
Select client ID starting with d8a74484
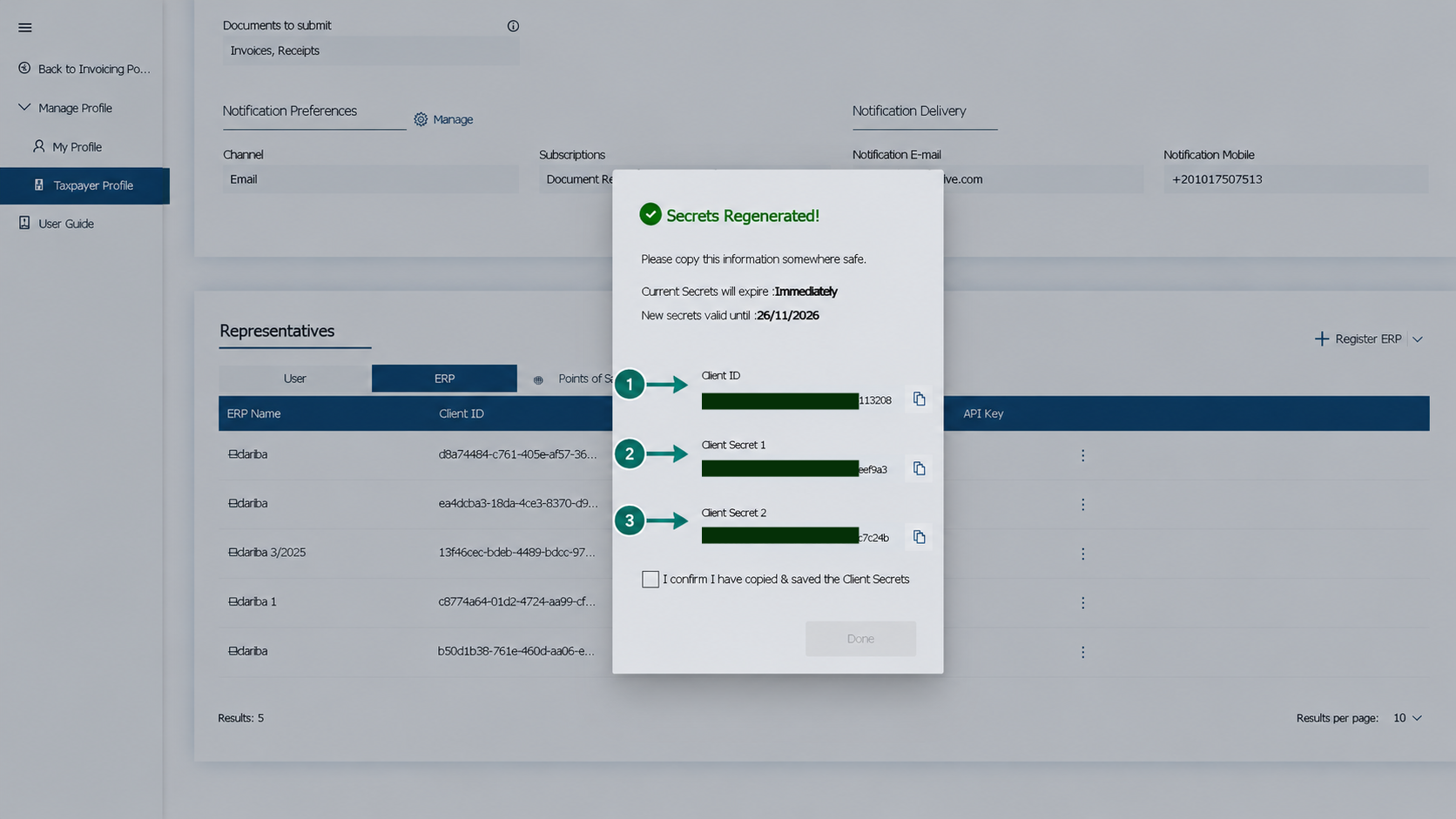tap(518, 454)
